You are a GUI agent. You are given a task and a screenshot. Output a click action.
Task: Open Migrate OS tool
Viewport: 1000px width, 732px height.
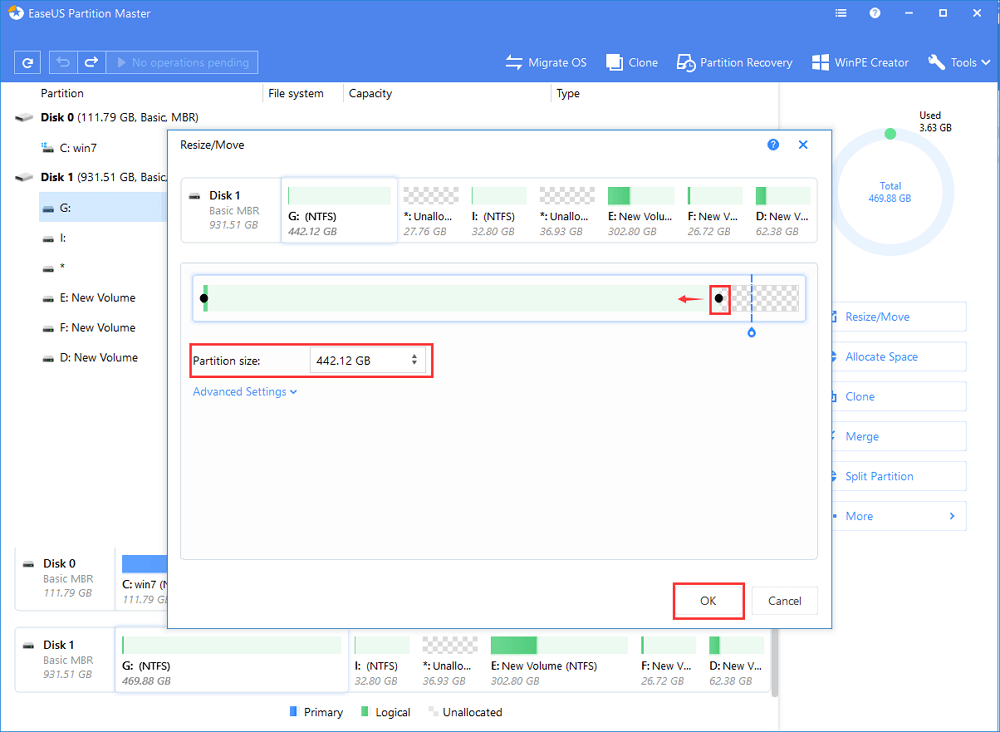tap(546, 62)
